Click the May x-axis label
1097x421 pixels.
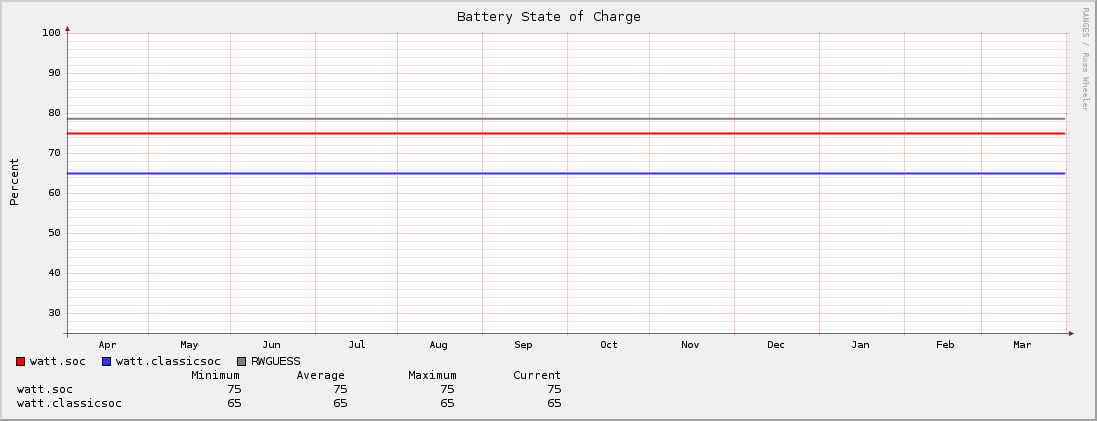(189, 345)
